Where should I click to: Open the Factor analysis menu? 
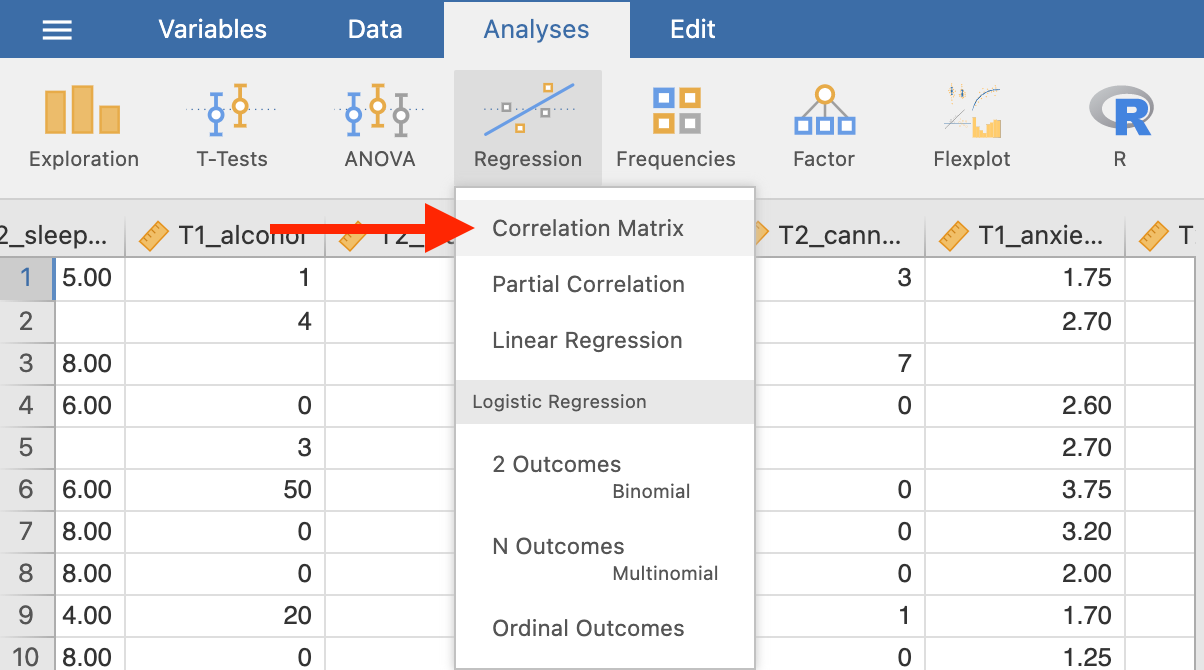pyautogui.click(x=824, y=126)
